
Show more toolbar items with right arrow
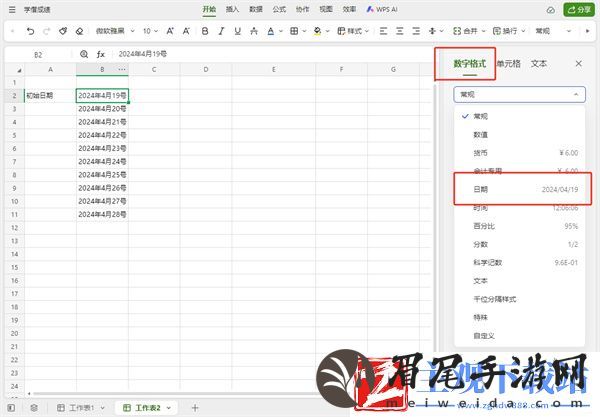coord(587,31)
